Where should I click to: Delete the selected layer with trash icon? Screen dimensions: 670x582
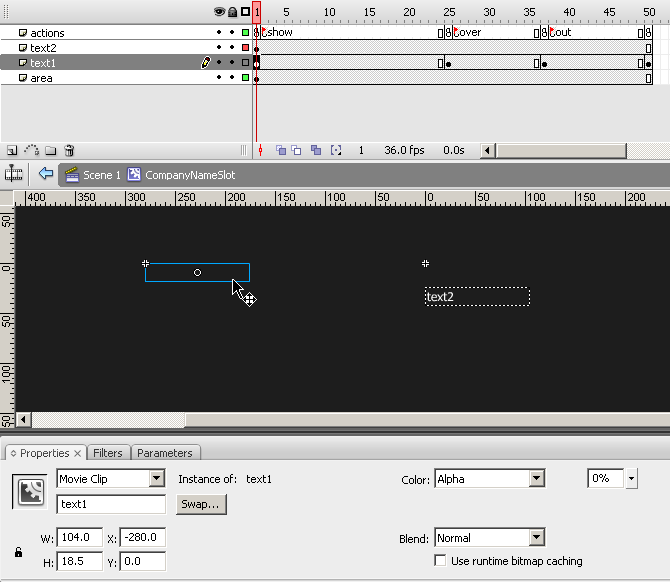(69, 151)
